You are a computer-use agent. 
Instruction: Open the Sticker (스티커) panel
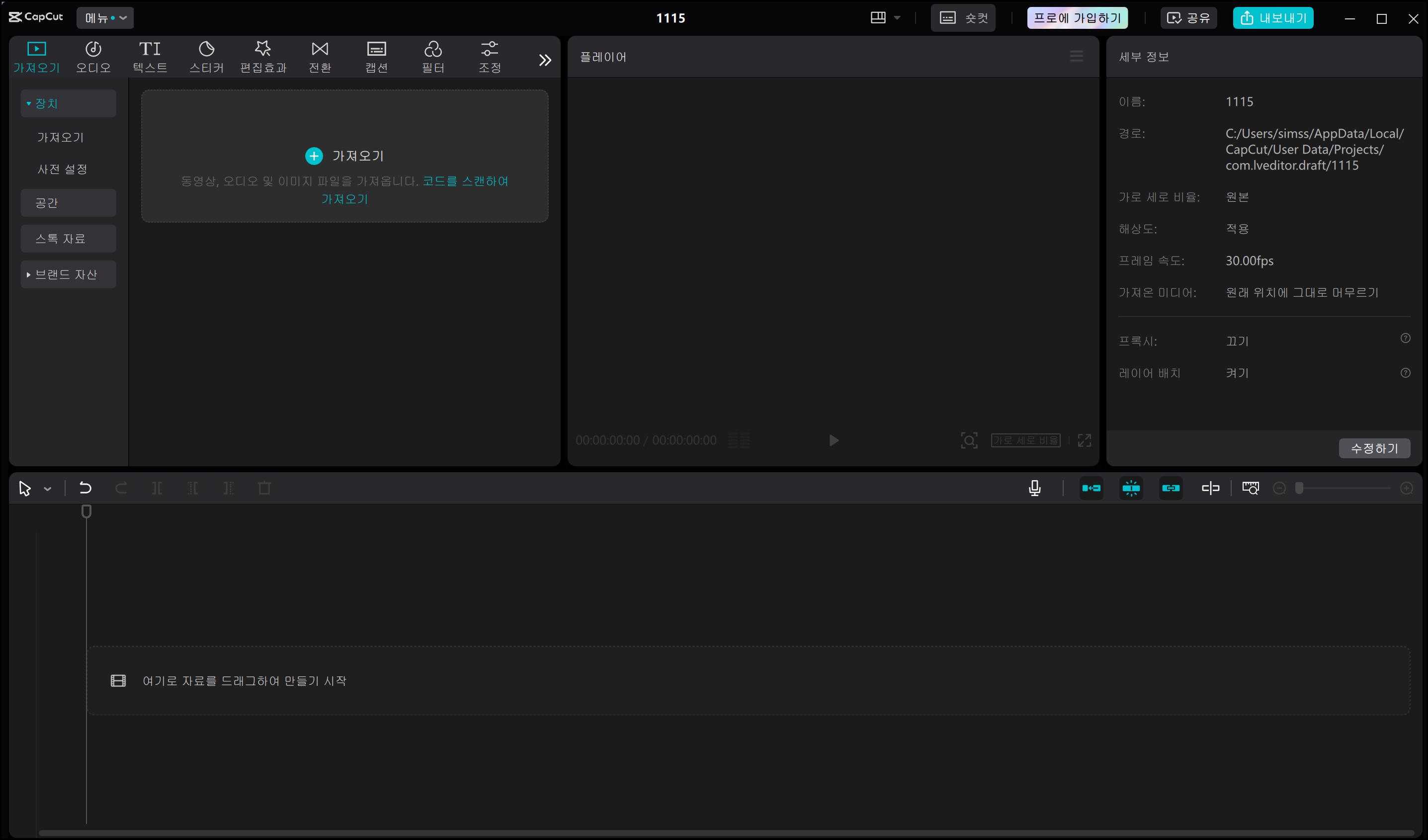[x=206, y=57]
